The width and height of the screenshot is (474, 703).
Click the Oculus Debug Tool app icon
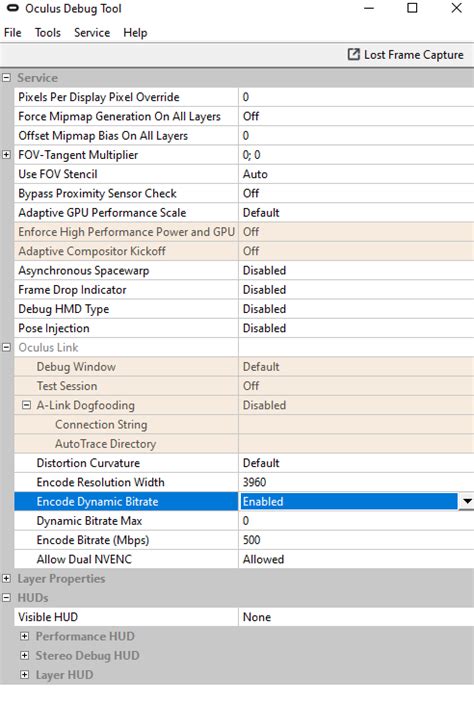tap(13, 8)
